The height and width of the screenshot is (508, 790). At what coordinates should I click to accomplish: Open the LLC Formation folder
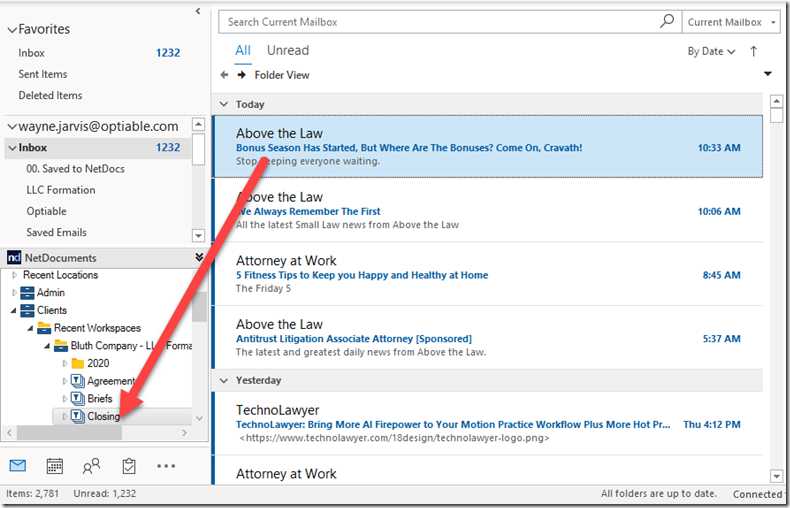pos(61,190)
